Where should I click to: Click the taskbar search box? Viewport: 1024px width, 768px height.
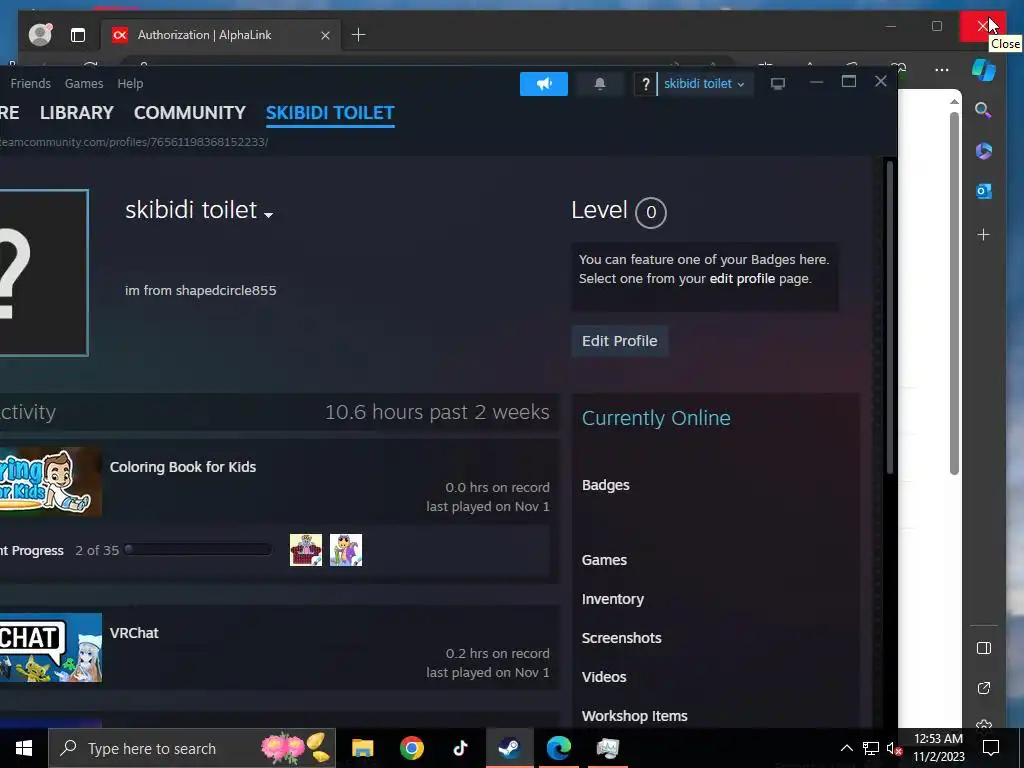pyautogui.click(x=192, y=748)
